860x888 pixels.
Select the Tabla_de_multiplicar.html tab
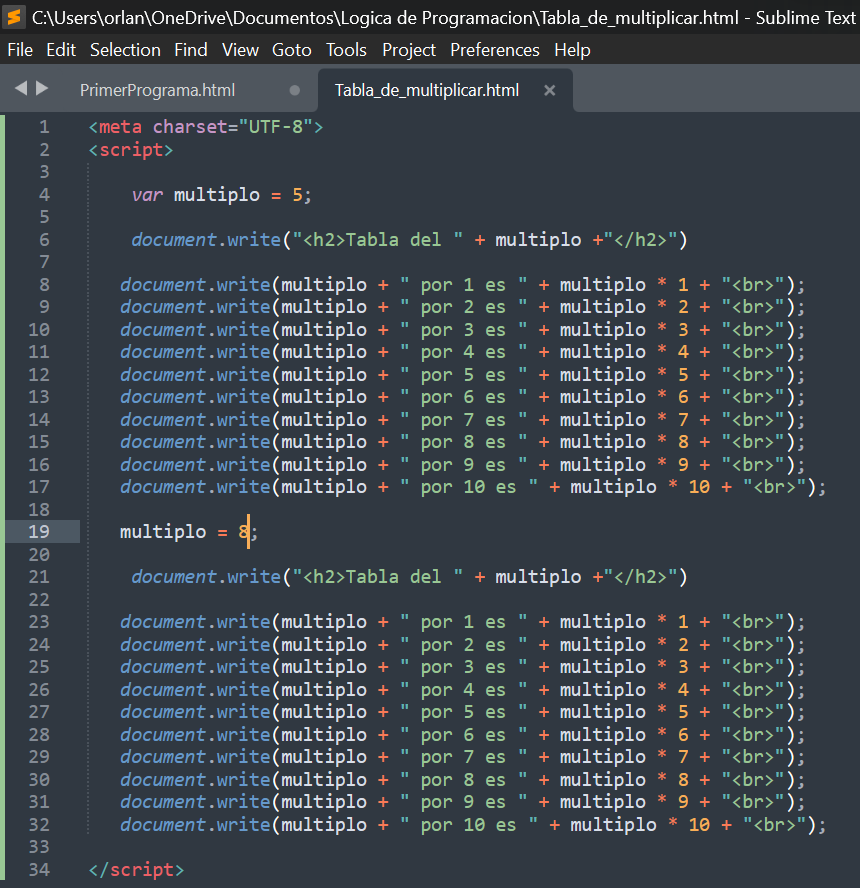tap(427, 90)
